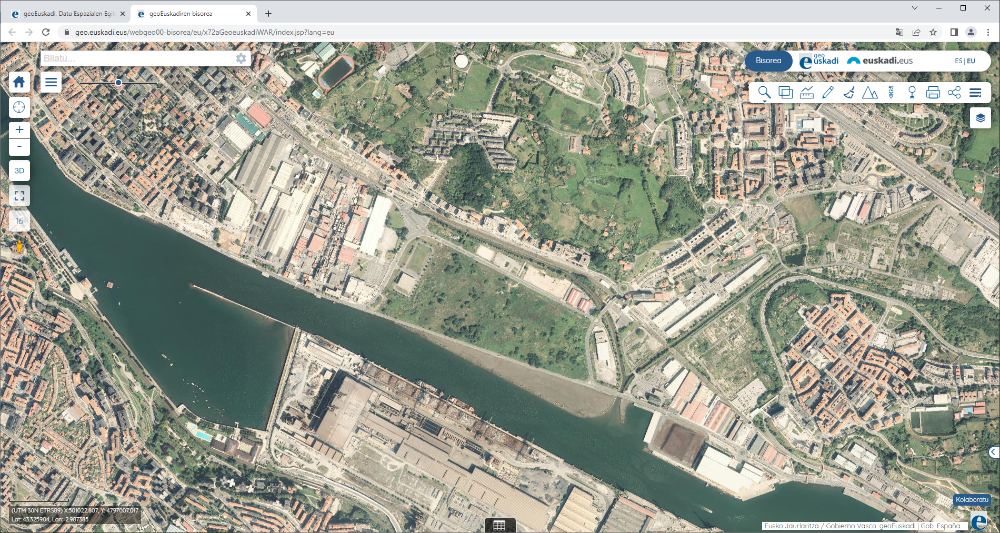The width and height of the screenshot is (1000, 533).
Task: Click the printer icon to print map
Action: pyautogui.click(x=933, y=93)
